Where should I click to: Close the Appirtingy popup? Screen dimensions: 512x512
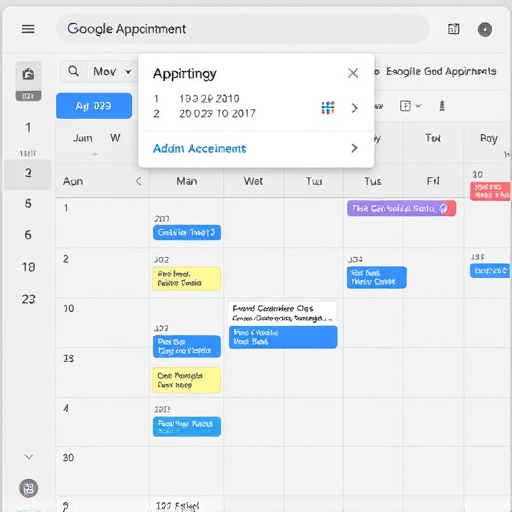(353, 73)
